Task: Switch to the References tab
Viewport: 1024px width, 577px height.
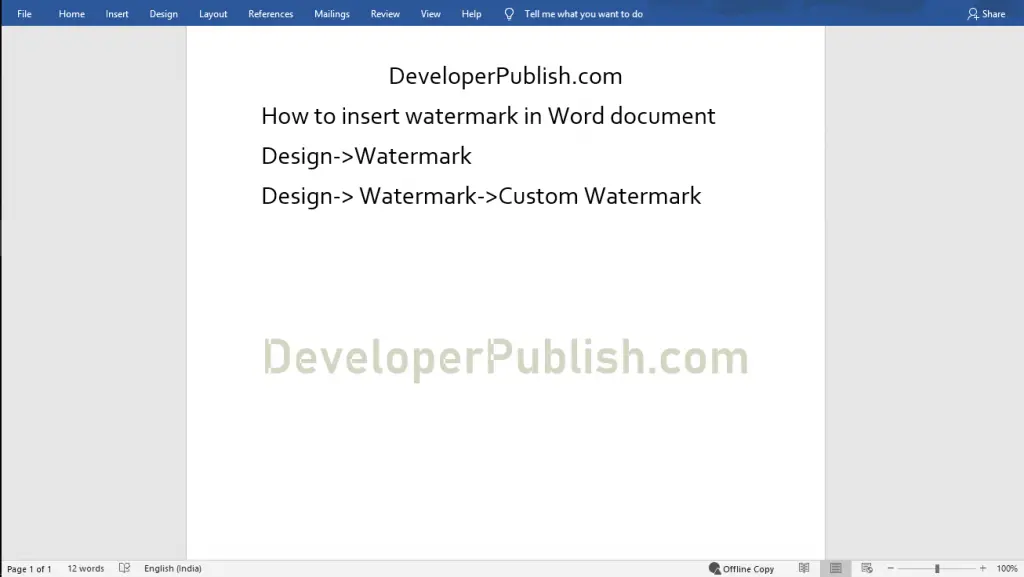Action: 270,14
